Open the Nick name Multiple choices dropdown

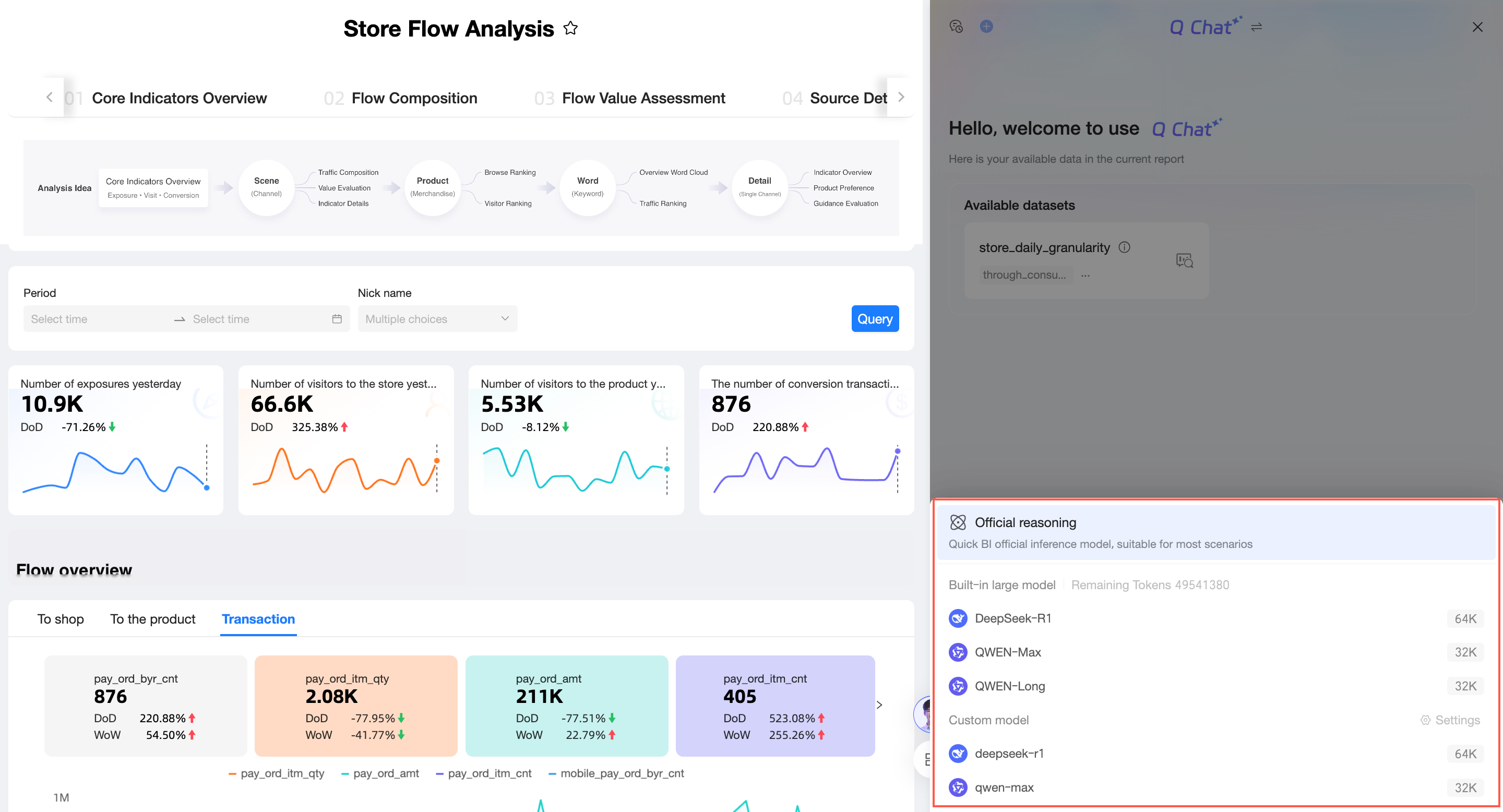[437, 318]
